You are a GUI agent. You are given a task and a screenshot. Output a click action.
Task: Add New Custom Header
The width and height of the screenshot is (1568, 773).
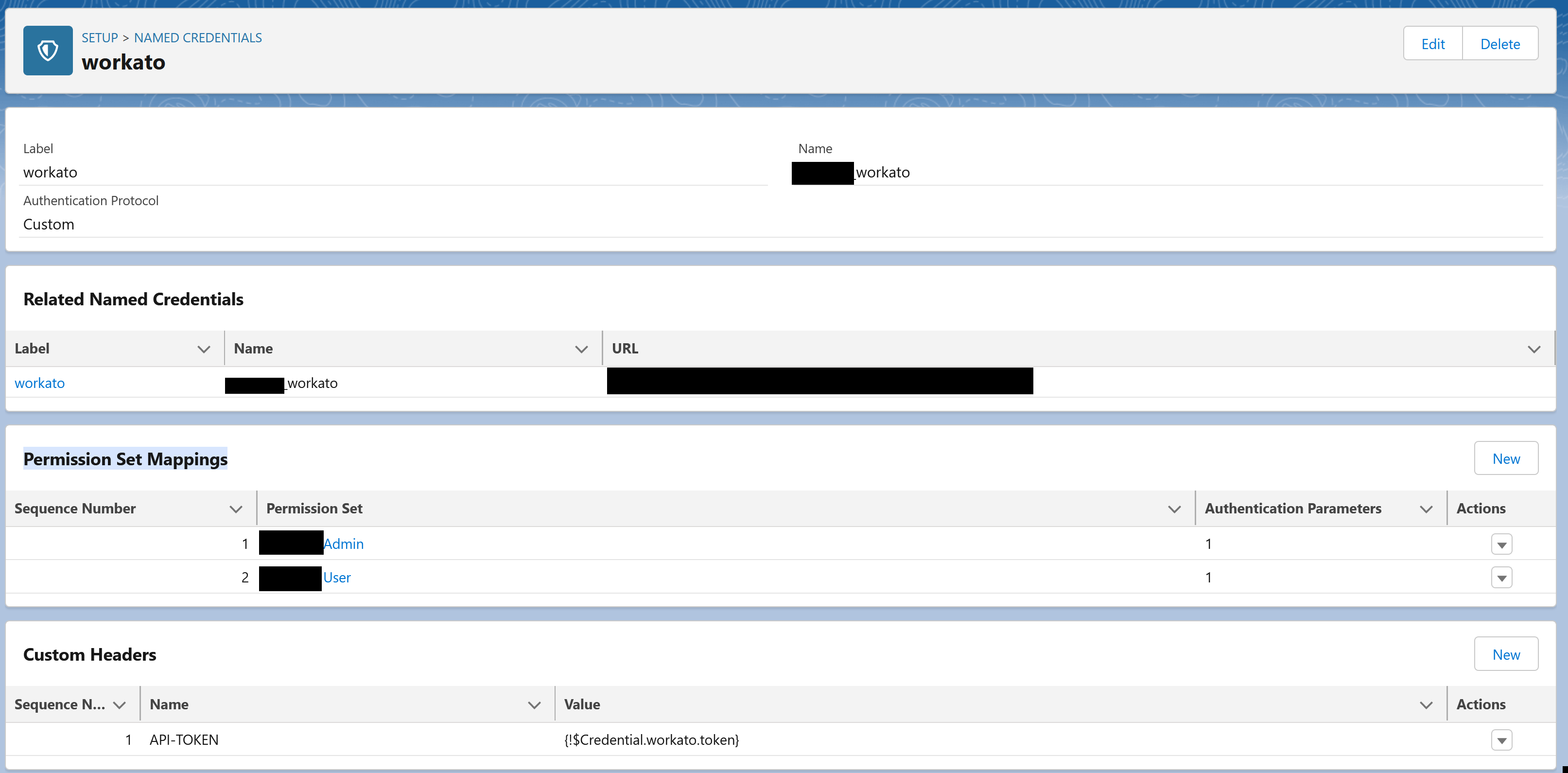pos(1505,654)
